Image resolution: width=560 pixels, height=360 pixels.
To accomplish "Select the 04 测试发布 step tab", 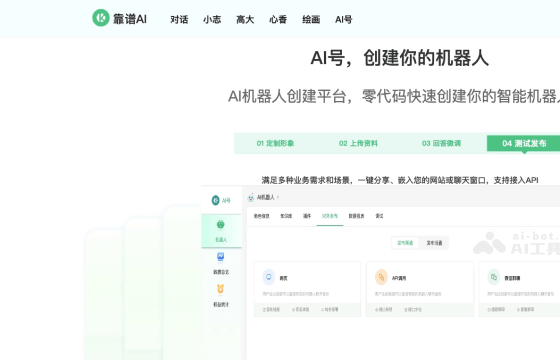I will click(x=524, y=143).
